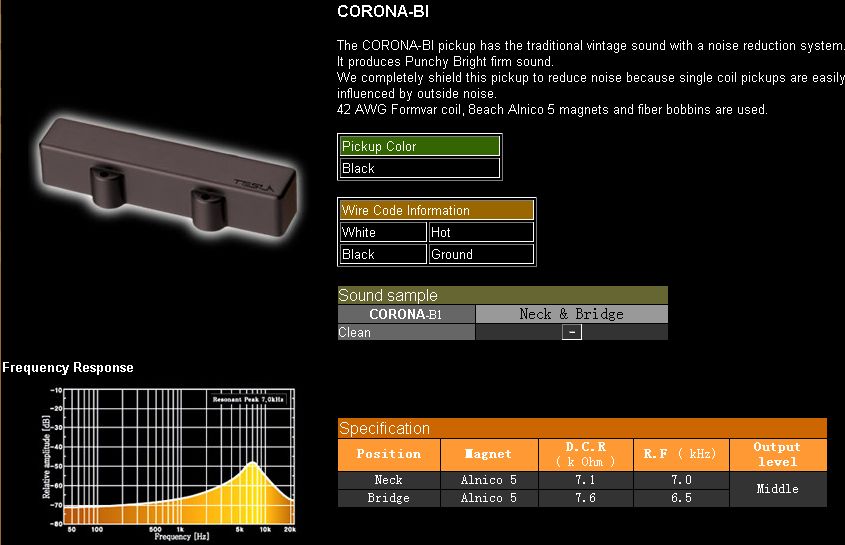This screenshot has width=845, height=545.
Task: Click the Specification section header
Action: pyautogui.click(x=582, y=428)
